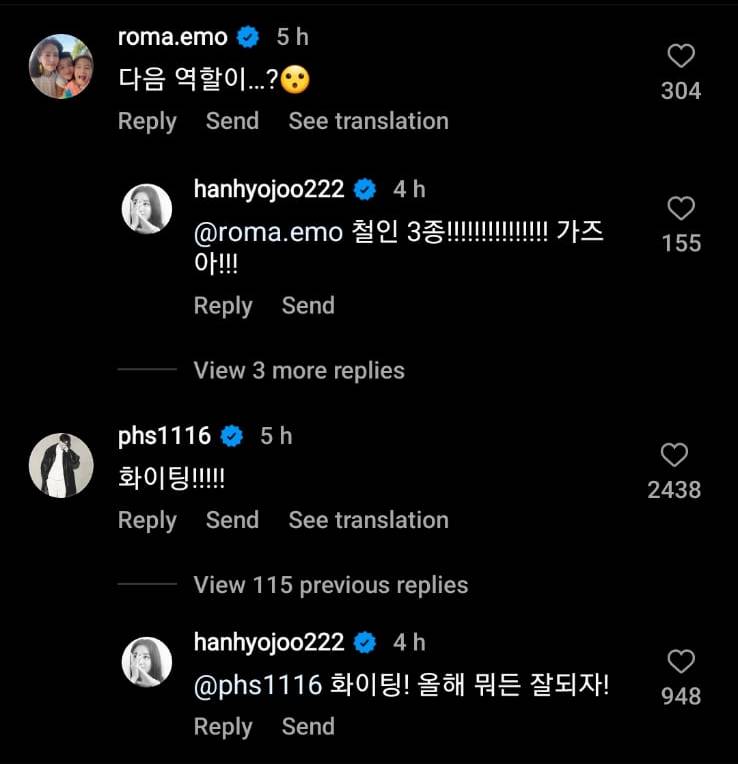Open hanhyojoo222's avatar in first reply

147,209
